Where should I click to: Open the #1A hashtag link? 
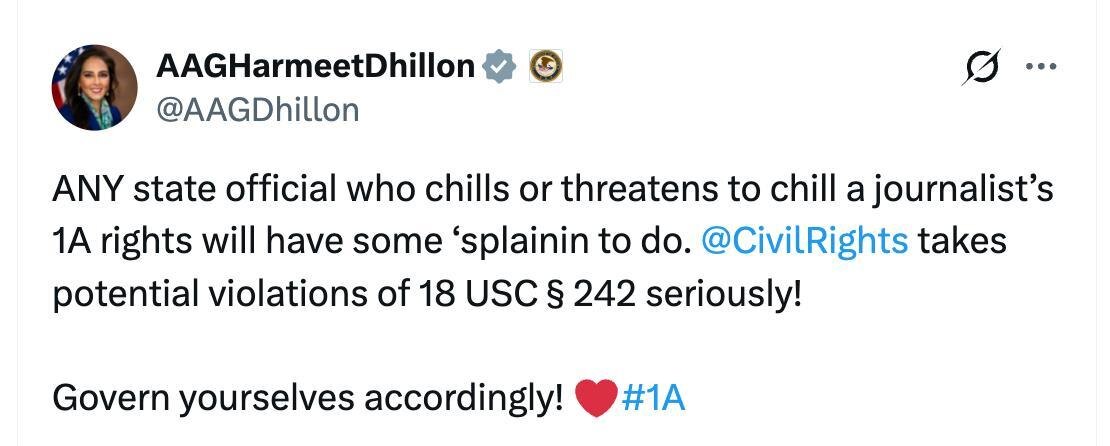point(653,398)
